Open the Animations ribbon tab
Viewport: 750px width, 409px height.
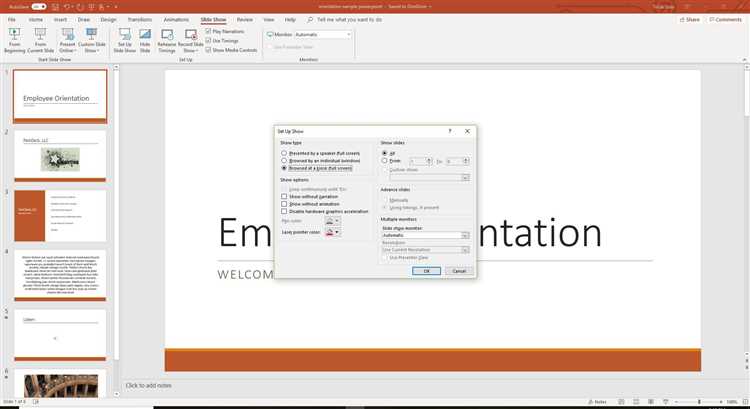[x=176, y=19]
